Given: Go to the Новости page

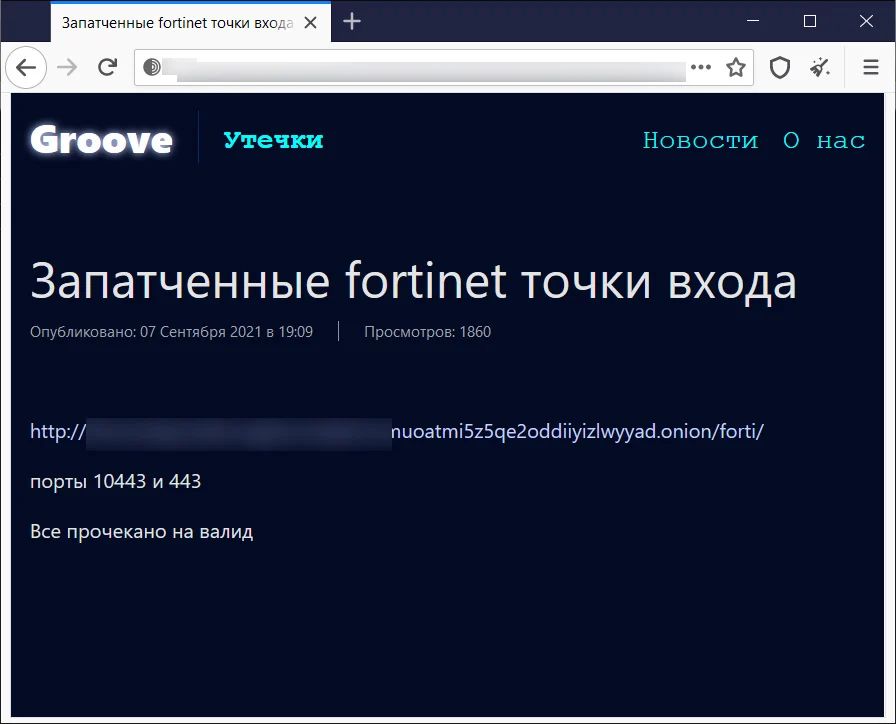Looking at the screenshot, I should [700, 140].
